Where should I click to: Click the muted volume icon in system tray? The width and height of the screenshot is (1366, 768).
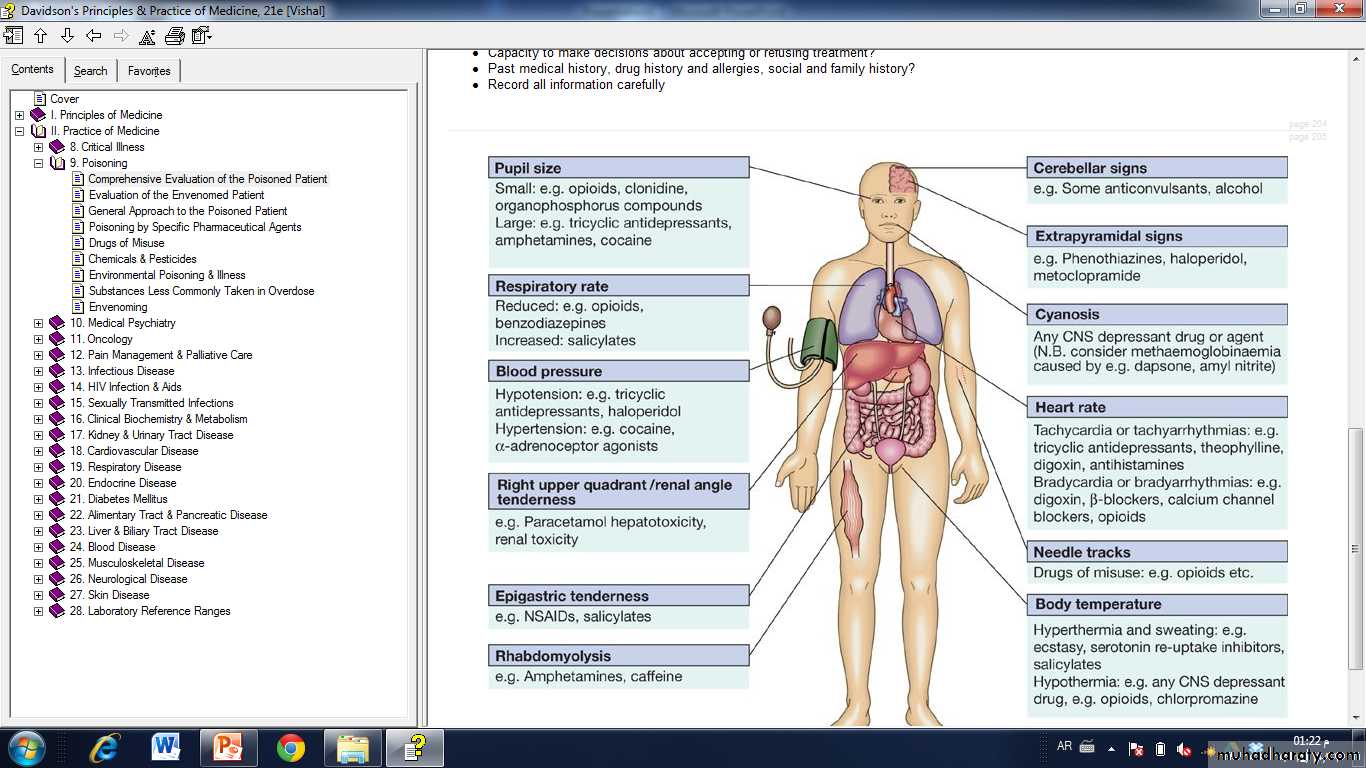coord(1184,749)
